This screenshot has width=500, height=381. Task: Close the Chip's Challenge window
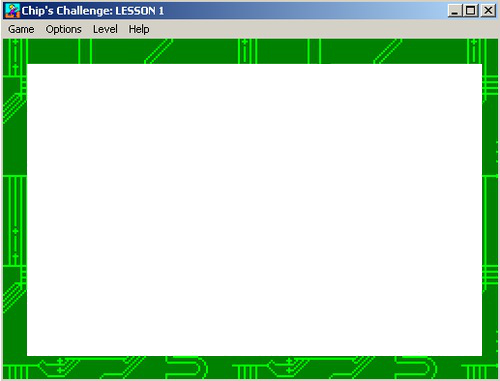coord(488,11)
